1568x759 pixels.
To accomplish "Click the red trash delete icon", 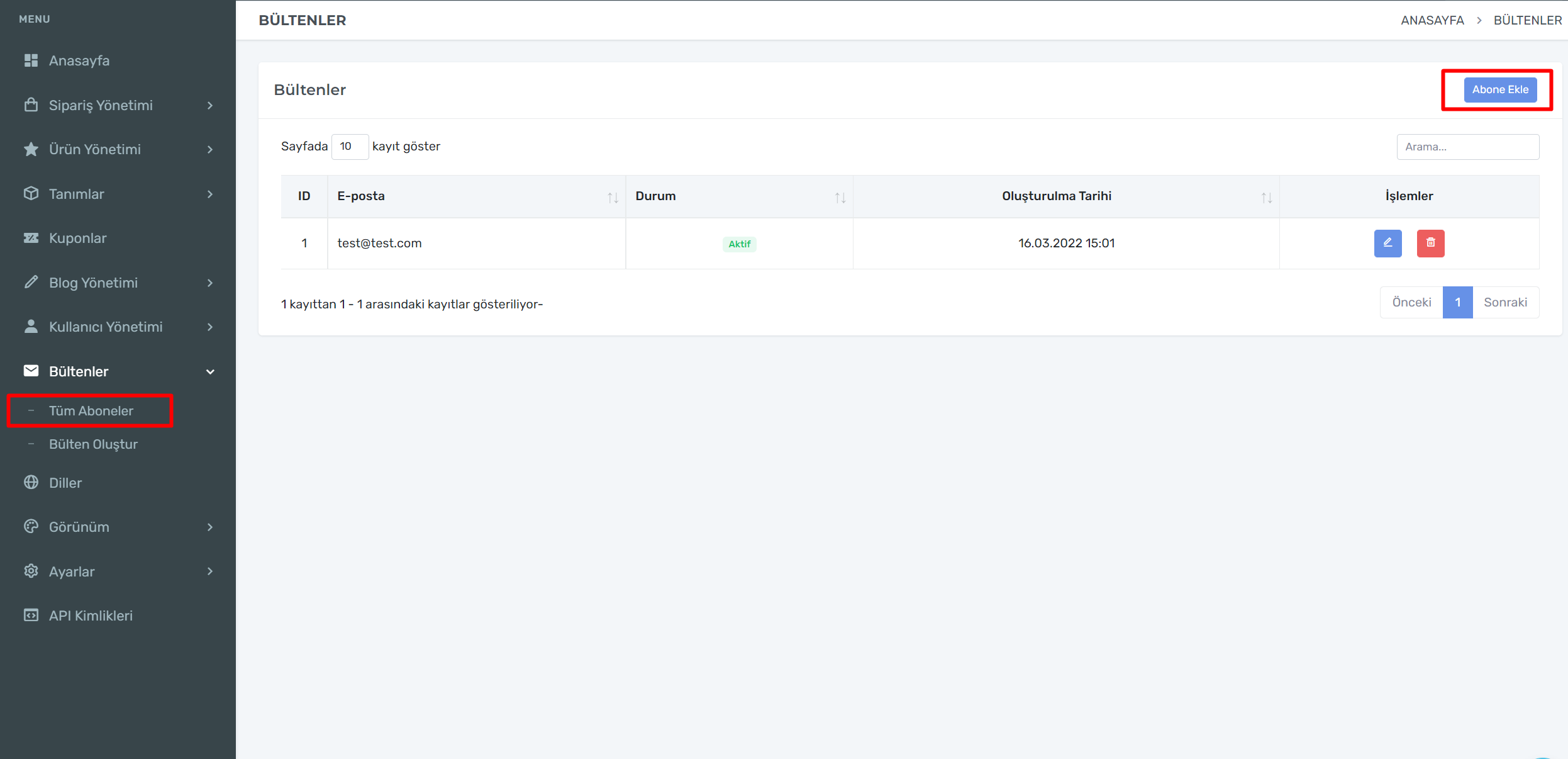I will tap(1430, 243).
